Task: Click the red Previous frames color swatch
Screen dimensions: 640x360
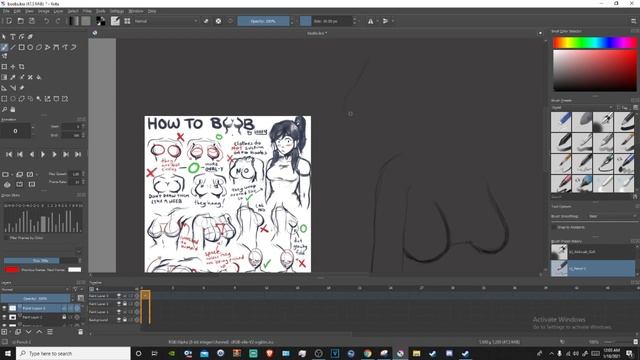Action: point(12,269)
